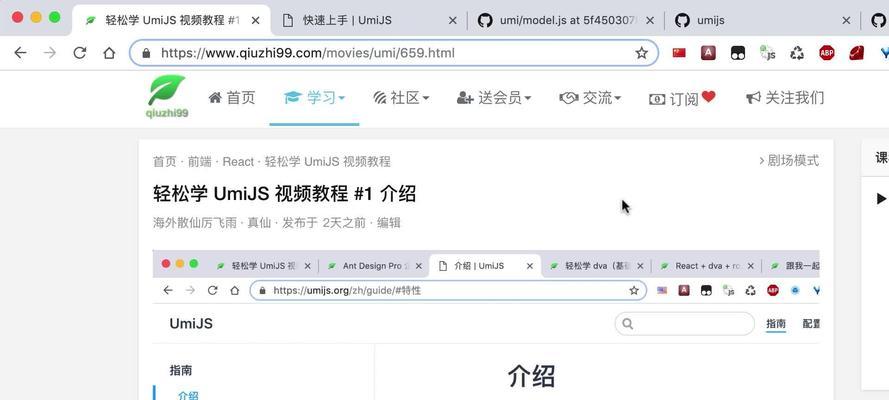Viewport: 889px width, 400px height.
Task: Click the megaphone icon beside 关注我们
Action: [x=753, y=98]
